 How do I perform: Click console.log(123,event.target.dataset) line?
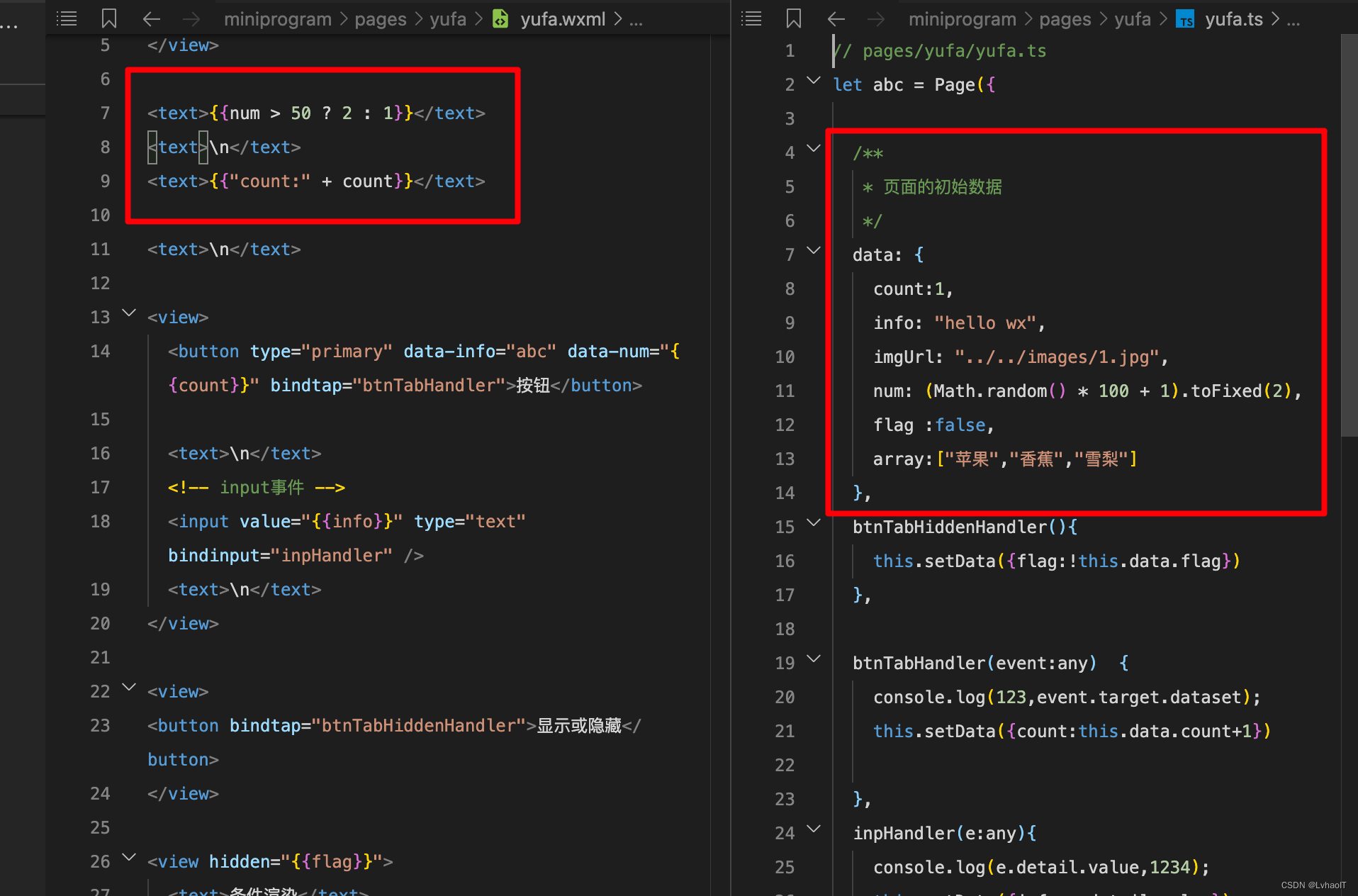pyautogui.click(x=1067, y=697)
